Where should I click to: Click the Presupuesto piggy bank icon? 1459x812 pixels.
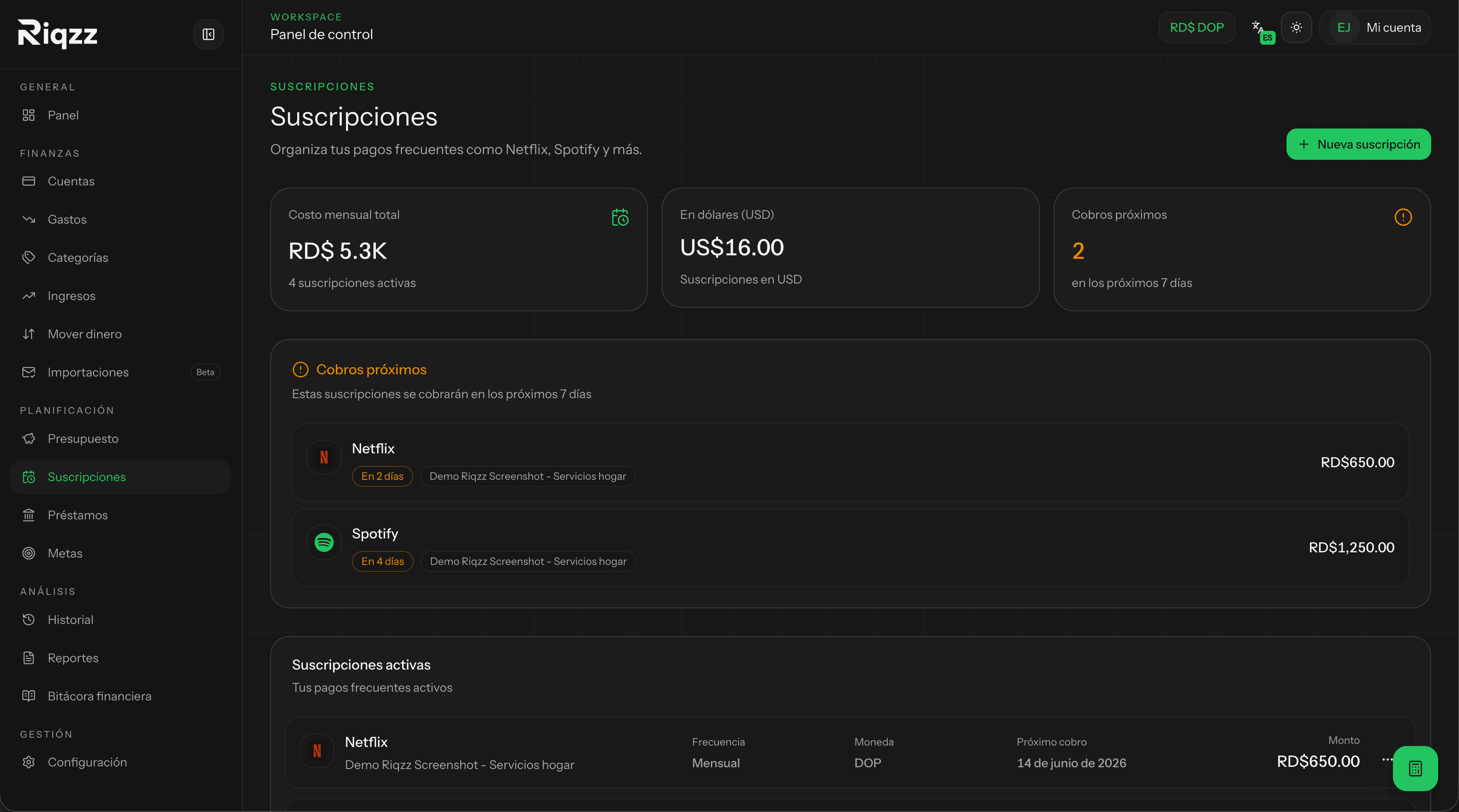(x=29, y=439)
